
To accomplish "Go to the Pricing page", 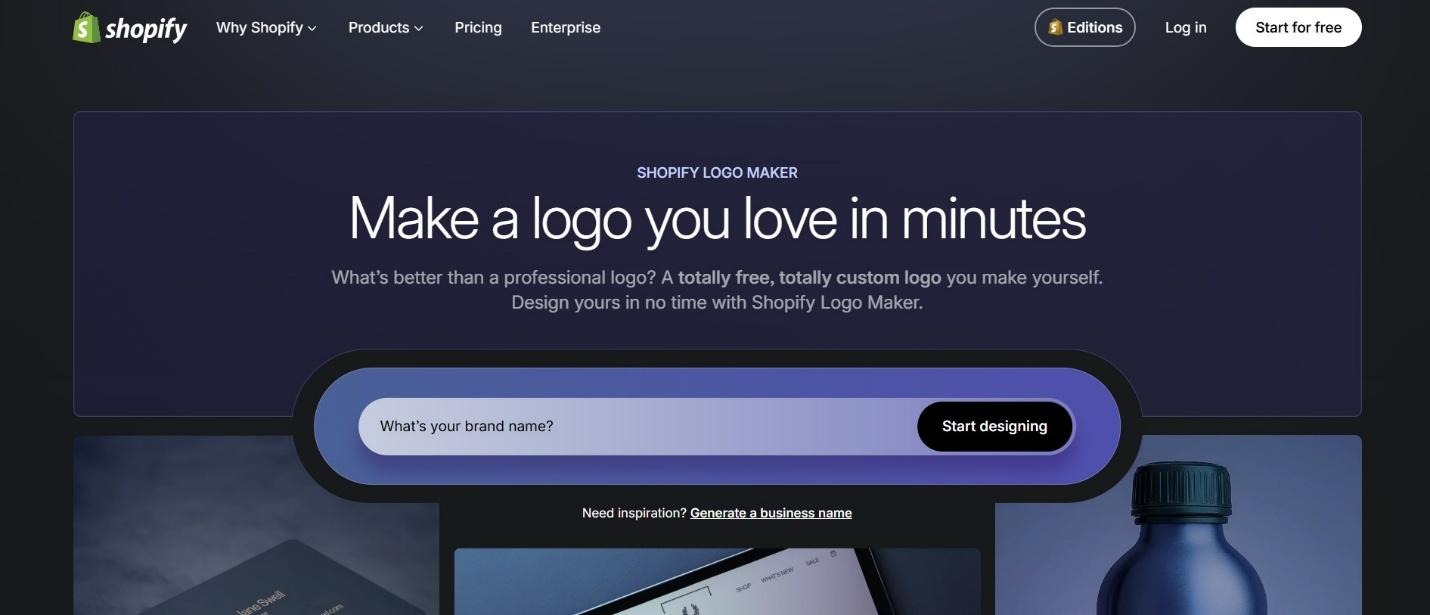I will coord(478,28).
